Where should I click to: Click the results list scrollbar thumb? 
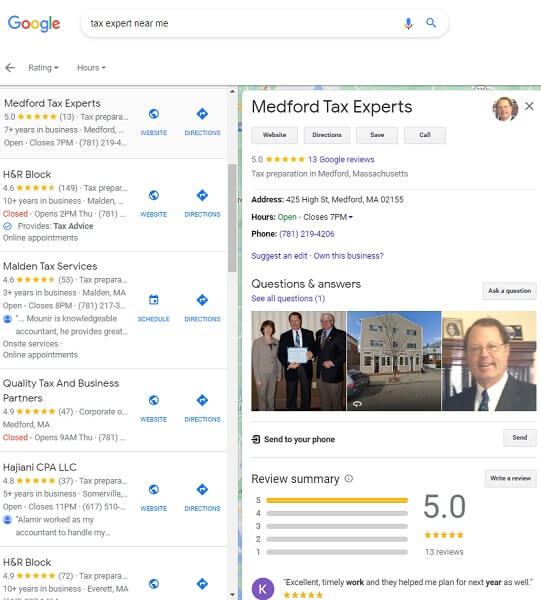coord(232,218)
